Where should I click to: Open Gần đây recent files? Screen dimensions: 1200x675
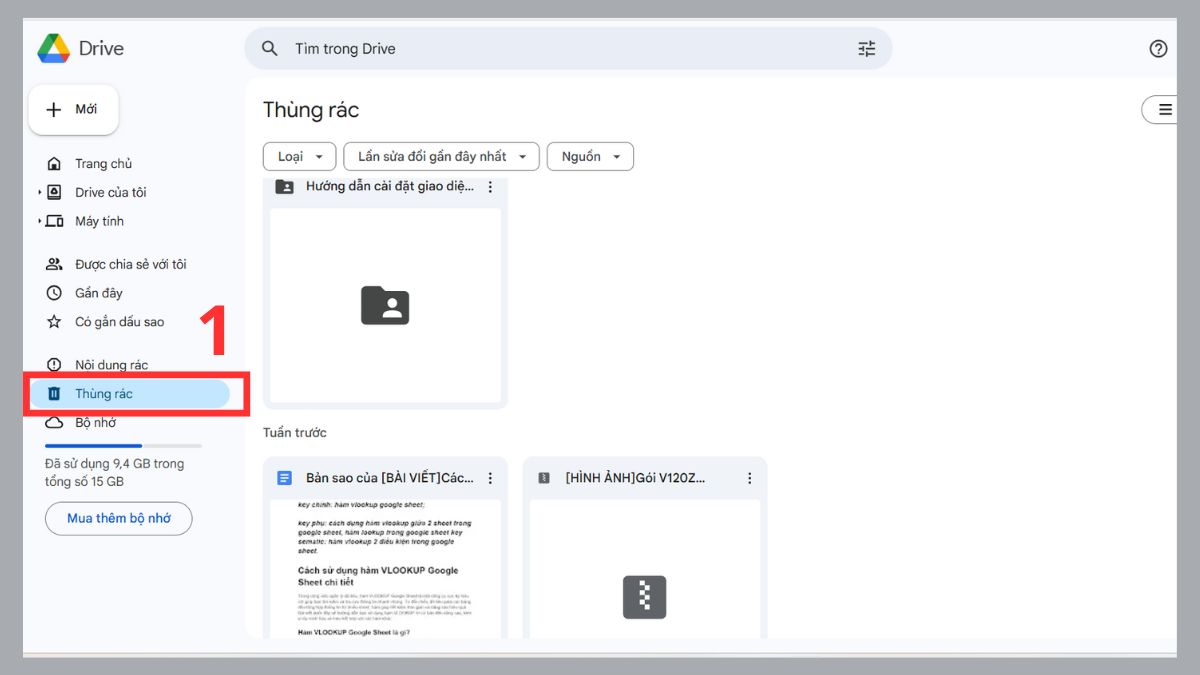click(x=98, y=293)
